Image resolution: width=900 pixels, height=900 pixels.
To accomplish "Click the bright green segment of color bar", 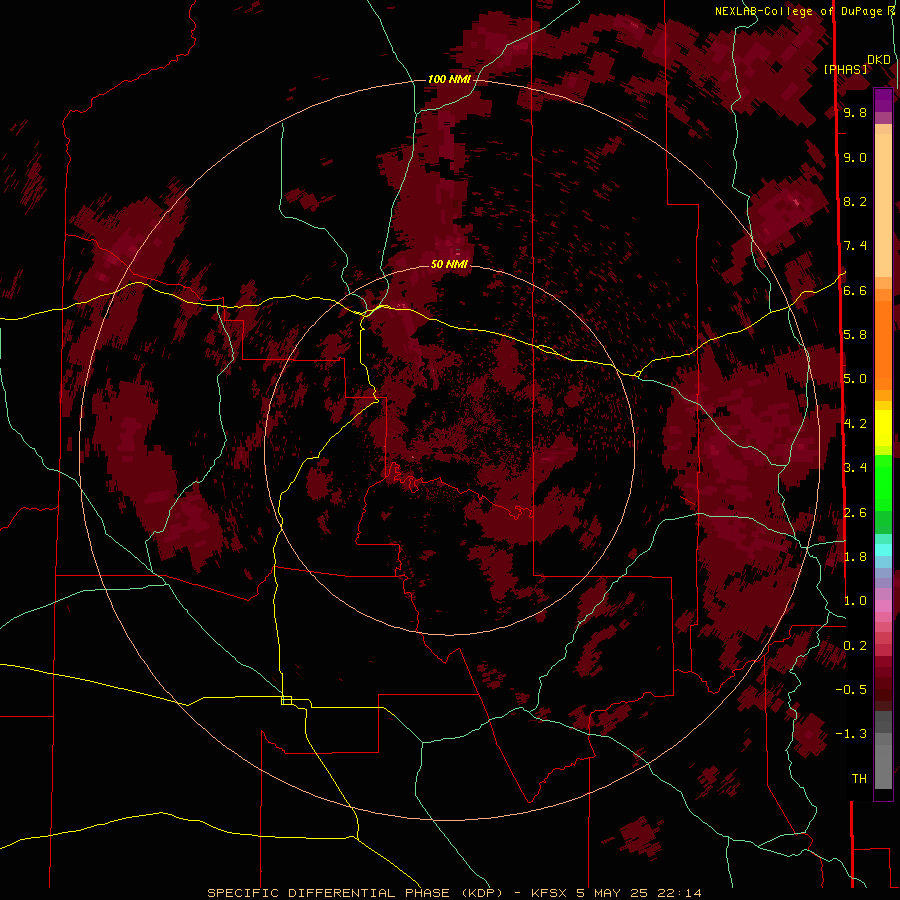I will (883, 483).
